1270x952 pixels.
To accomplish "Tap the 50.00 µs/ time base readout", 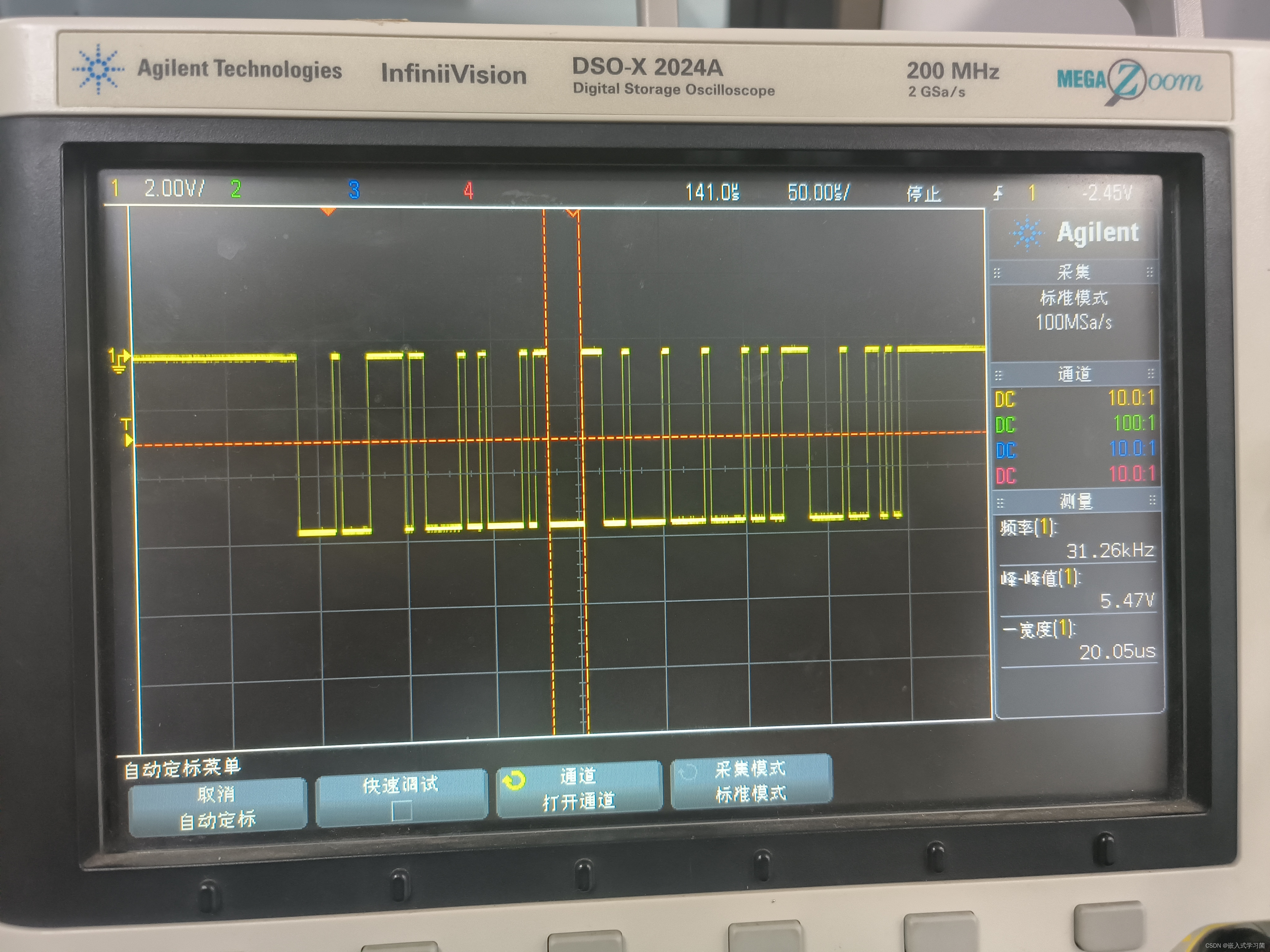I will [x=818, y=193].
